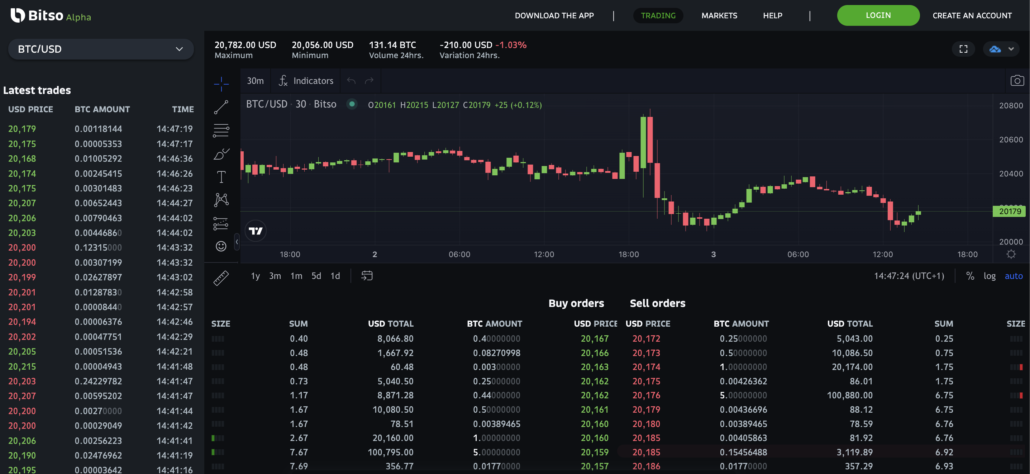
Task: Click Download the App link
Action: [554, 15]
